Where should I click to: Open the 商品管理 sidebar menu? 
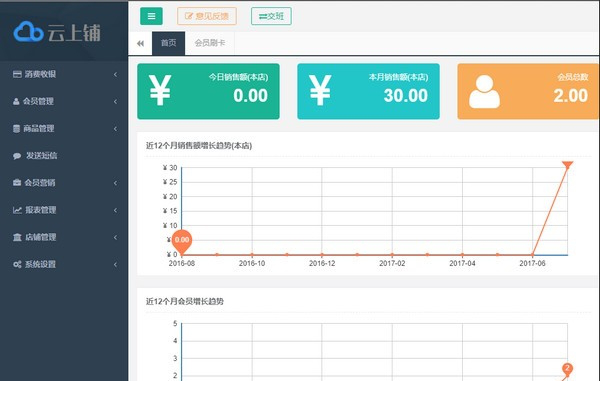[x=64, y=129]
